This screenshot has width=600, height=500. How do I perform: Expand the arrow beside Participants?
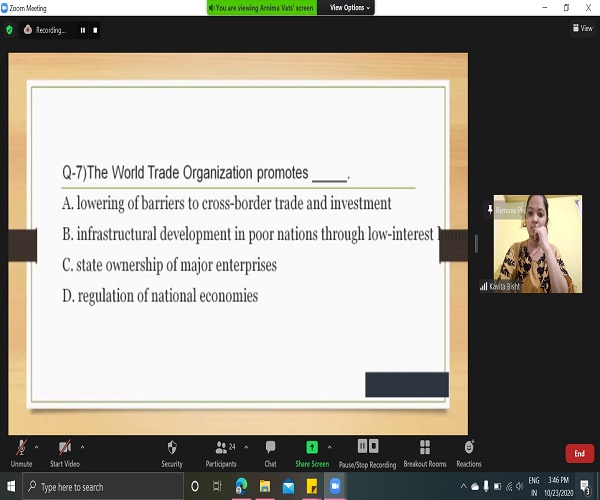tap(246, 447)
